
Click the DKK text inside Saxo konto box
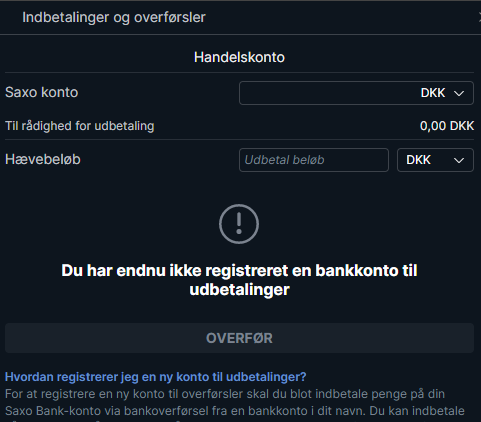pyautogui.click(x=433, y=93)
